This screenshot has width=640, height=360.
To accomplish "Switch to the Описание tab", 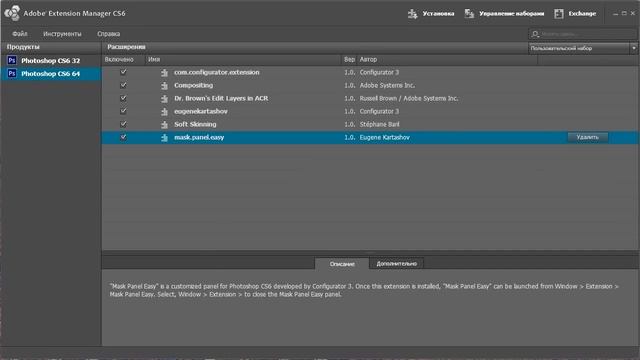I will (x=342, y=264).
